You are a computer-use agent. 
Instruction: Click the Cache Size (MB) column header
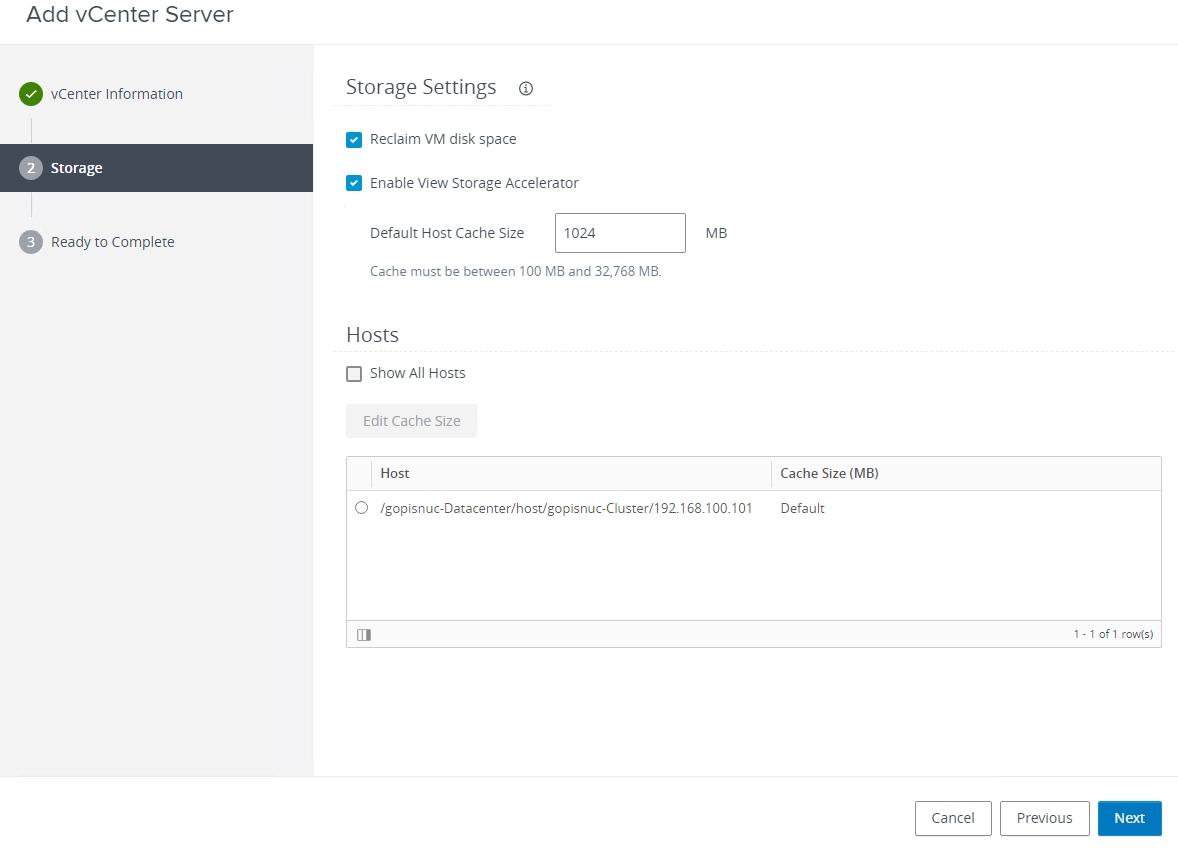829,473
